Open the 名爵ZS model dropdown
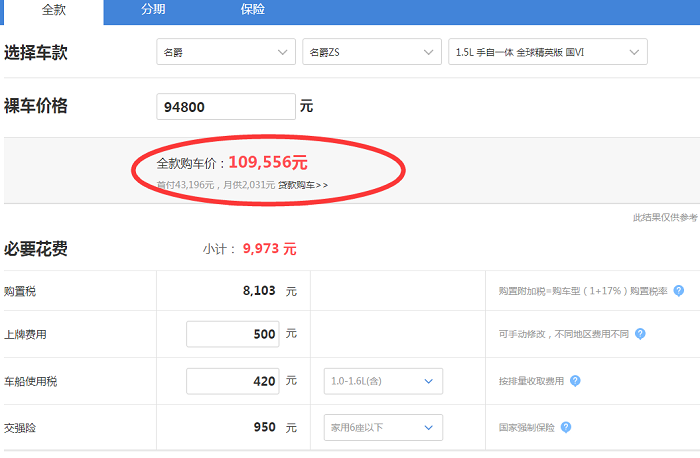Image resolution: width=700 pixels, height=458 pixels. coord(372,52)
